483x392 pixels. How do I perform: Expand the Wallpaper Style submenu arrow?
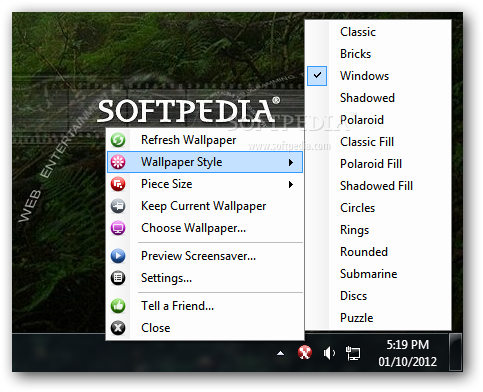coord(291,162)
